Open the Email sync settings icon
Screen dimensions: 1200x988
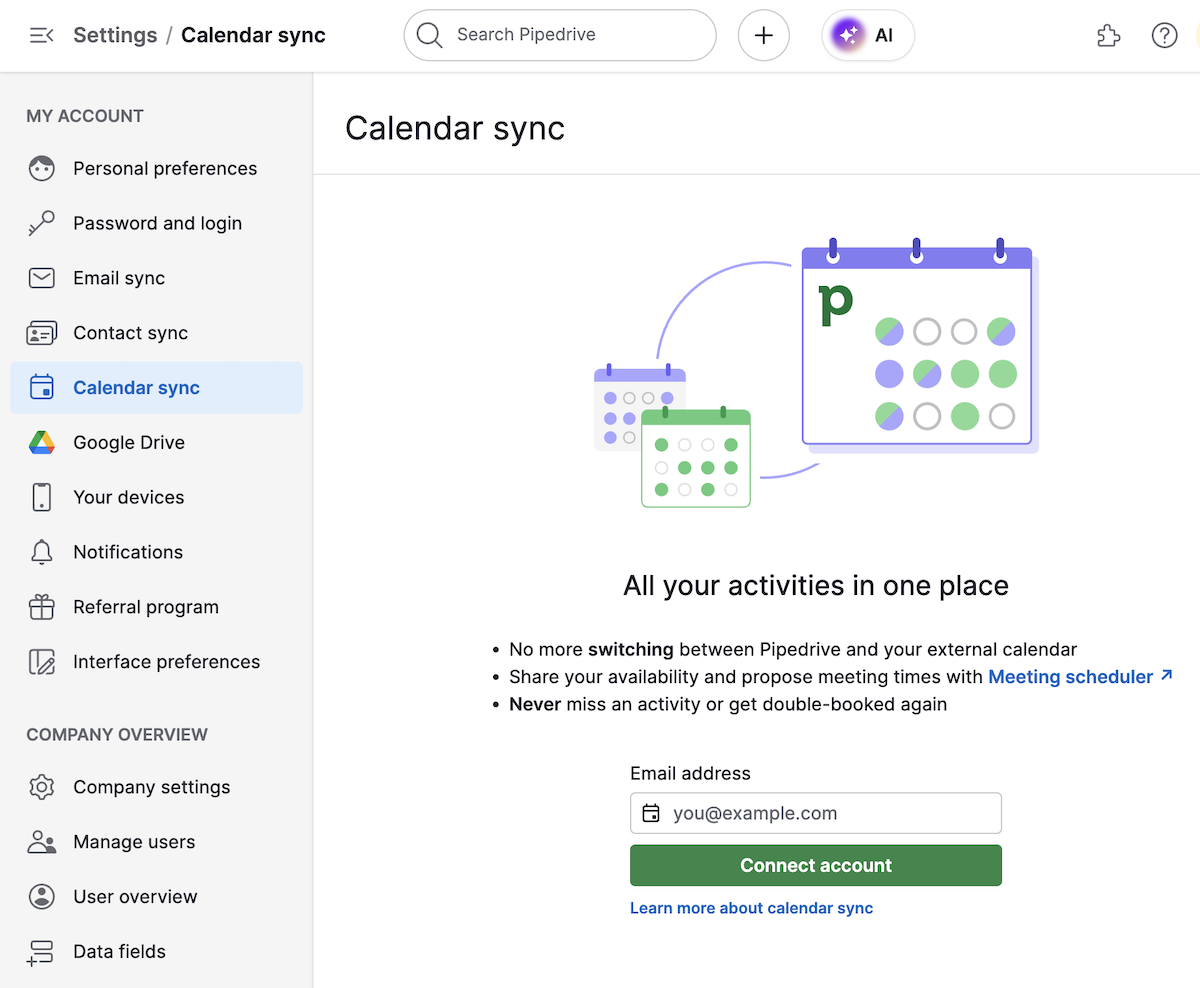[x=42, y=278]
